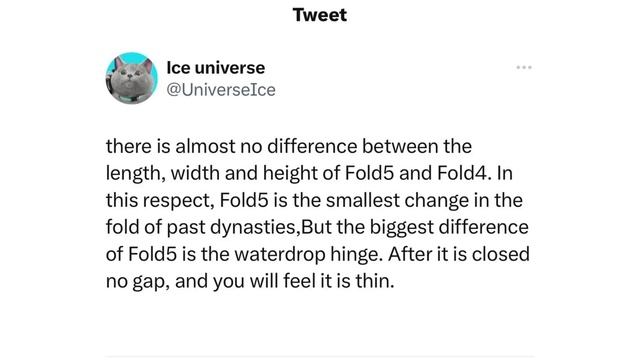
Task: Select the Tweet page heading
Action: [320, 15]
